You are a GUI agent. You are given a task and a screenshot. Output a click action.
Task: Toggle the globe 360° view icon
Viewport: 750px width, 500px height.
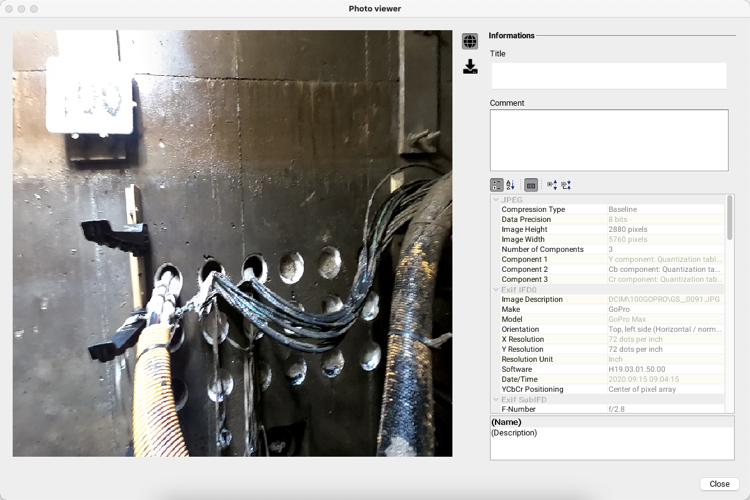point(470,41)
